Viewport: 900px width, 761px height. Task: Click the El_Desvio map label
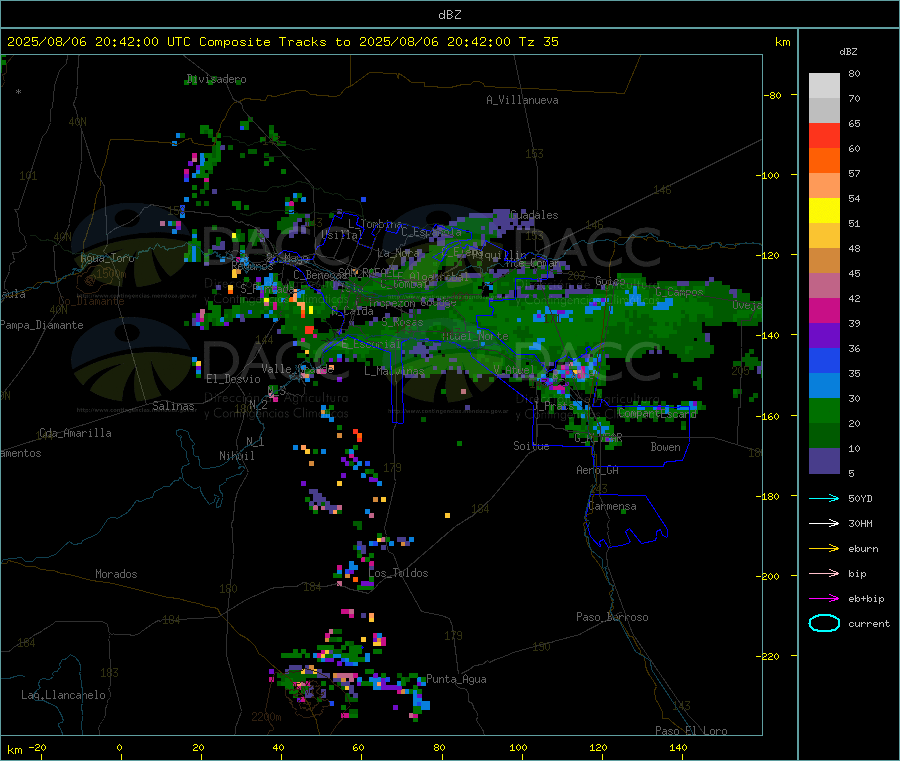[233, 379]
